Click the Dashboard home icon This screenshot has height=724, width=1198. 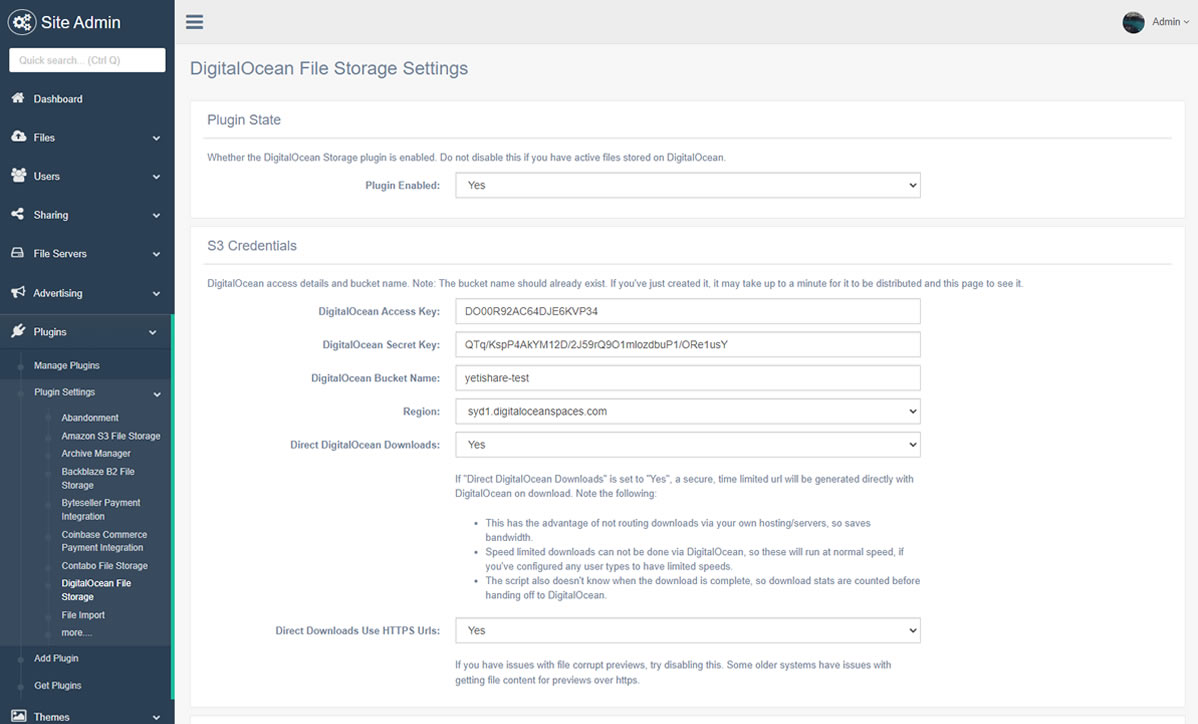[18, 98]
